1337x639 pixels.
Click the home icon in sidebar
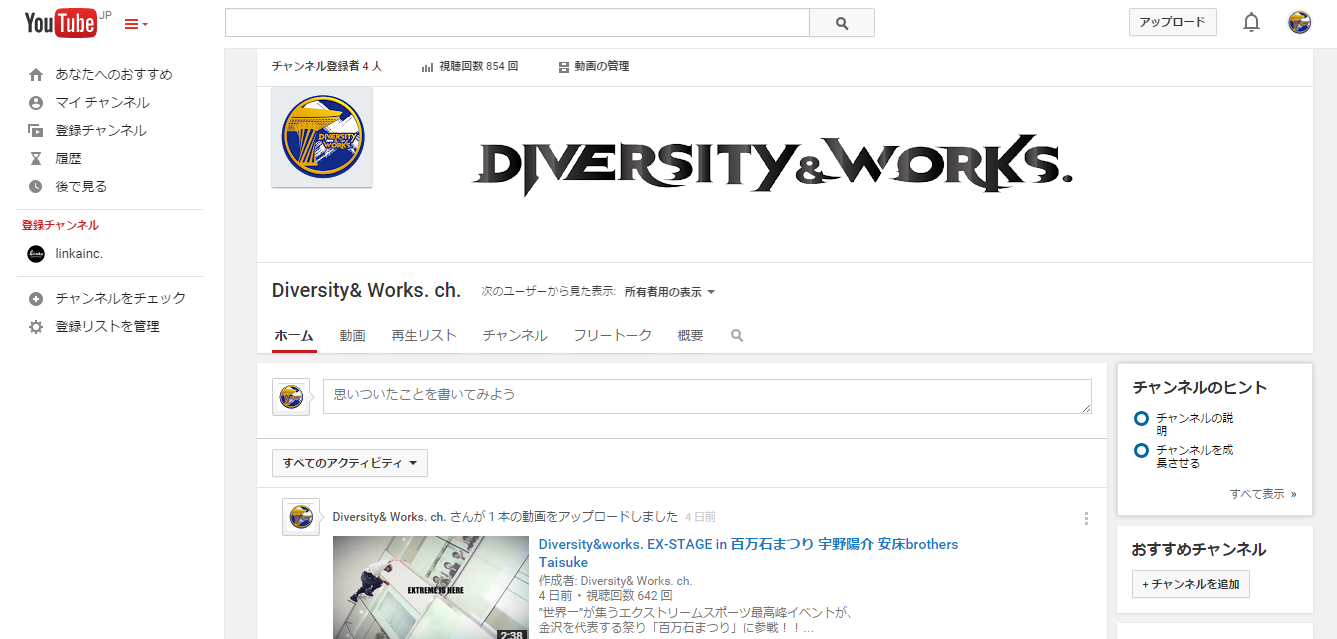pos(36,75)
